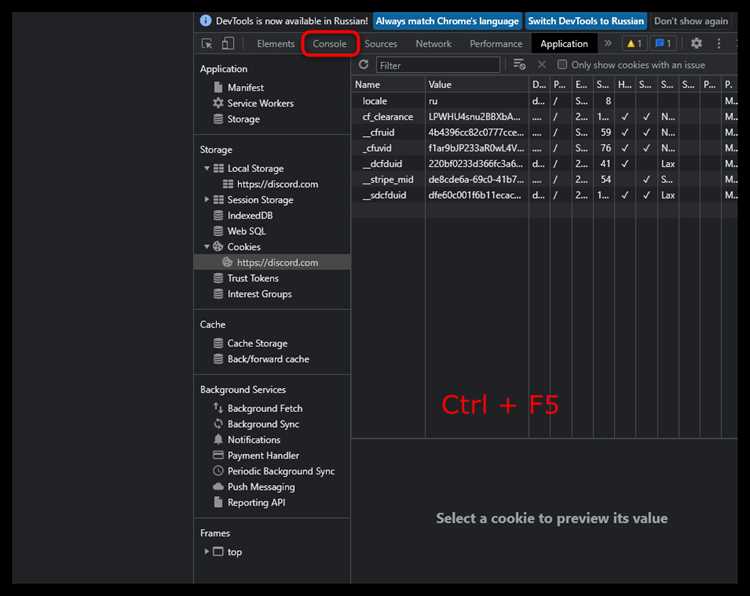Open Payment Handler service
Image resolution: width=750 pixels, height=596 pixels.
(256, 456)
